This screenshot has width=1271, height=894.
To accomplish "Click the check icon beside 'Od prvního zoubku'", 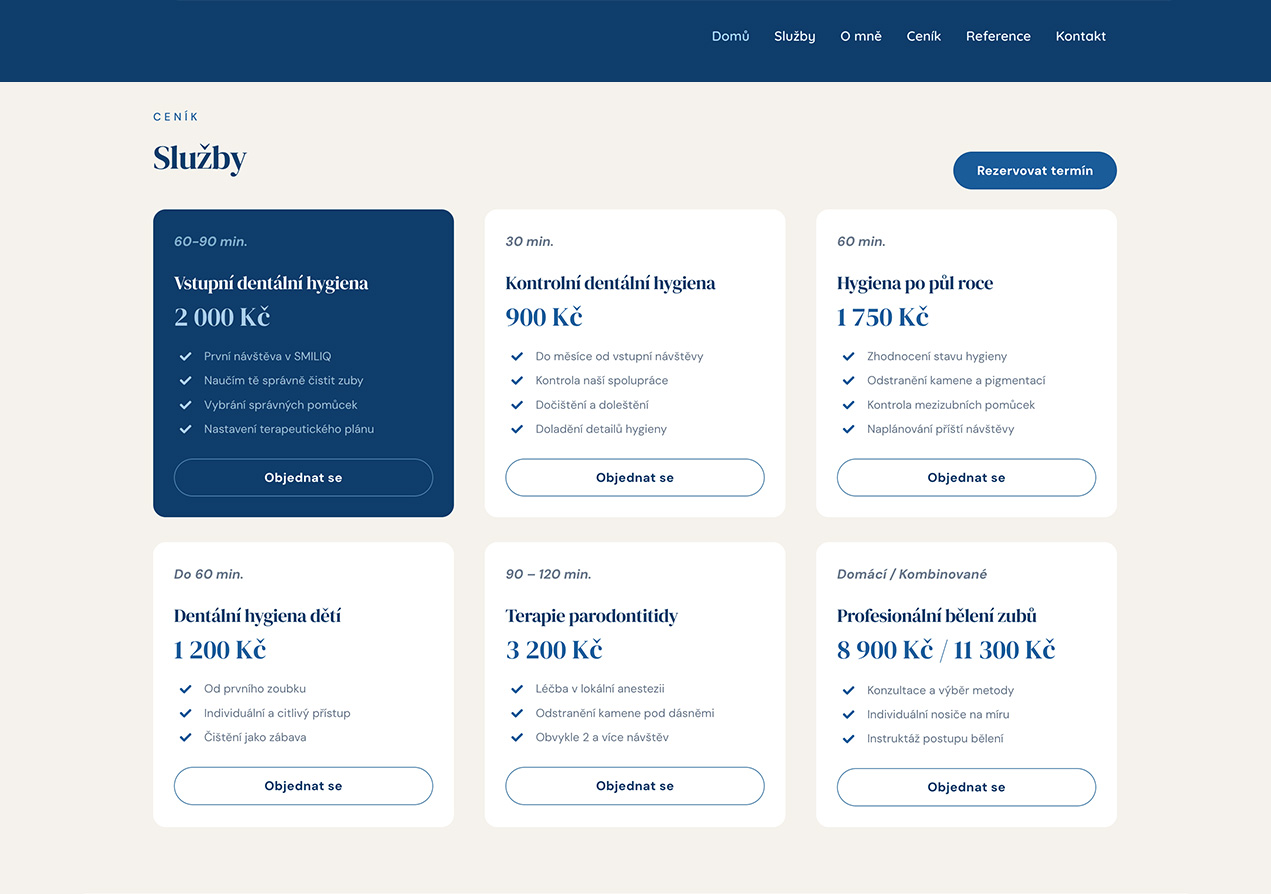I will tap(185, 689).
